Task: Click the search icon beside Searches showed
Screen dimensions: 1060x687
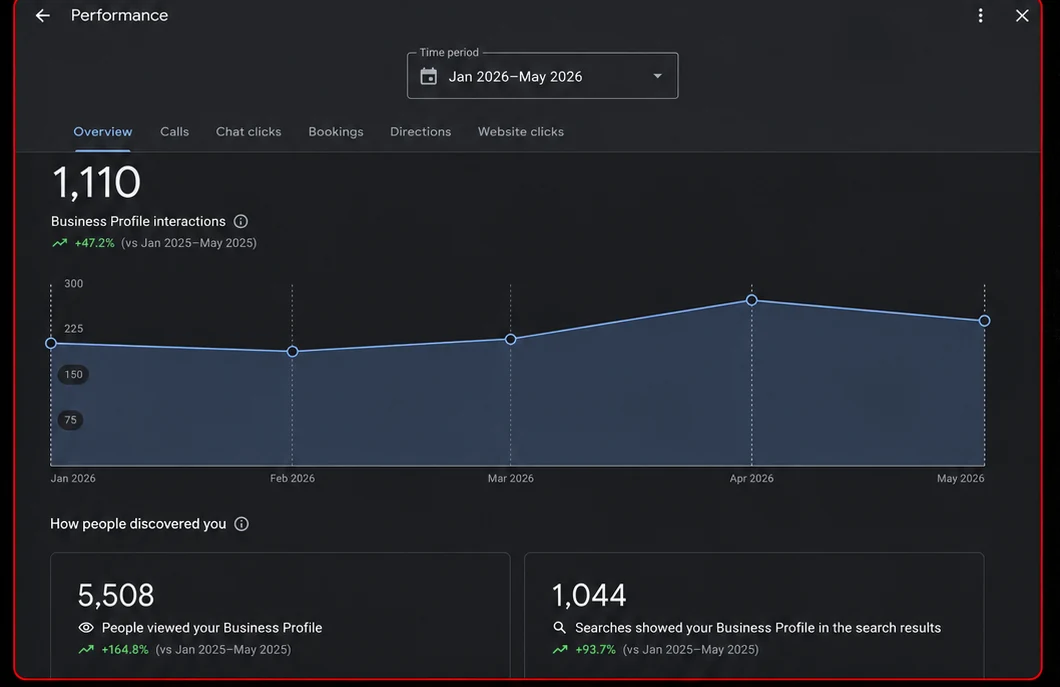Action: (x=559, y=627)
